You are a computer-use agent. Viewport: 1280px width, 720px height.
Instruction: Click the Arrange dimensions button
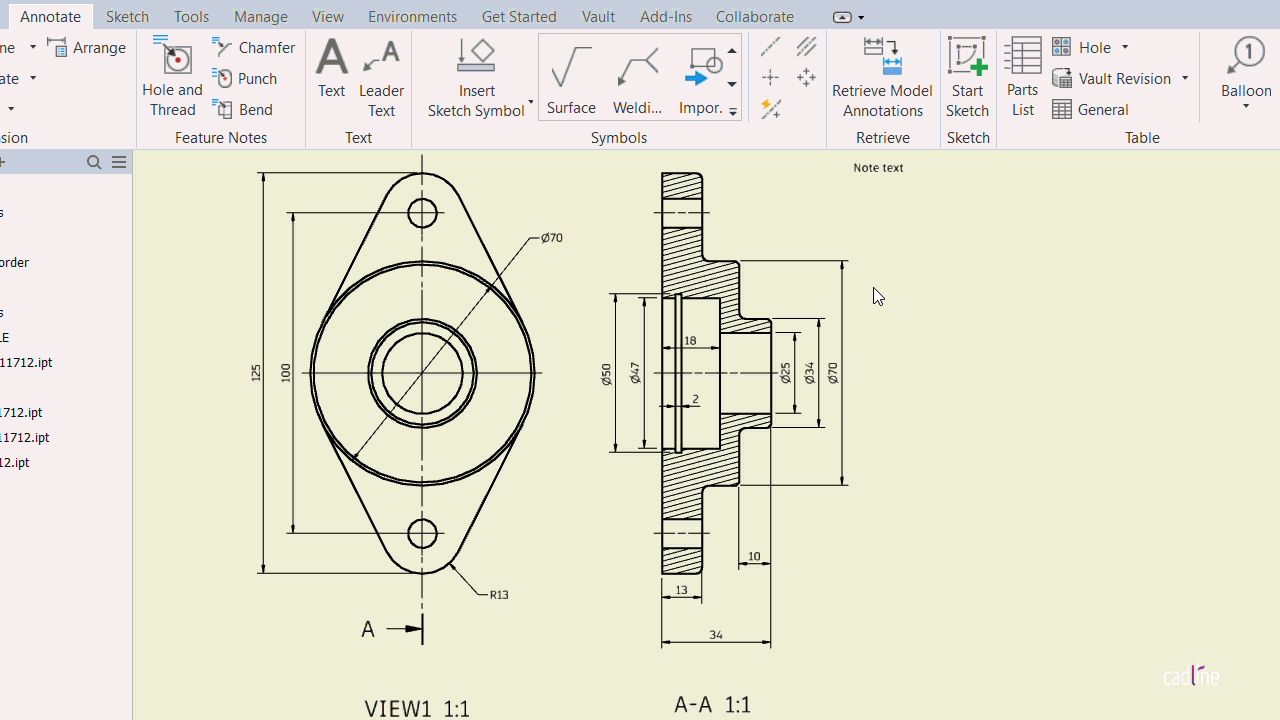[88, 47]
